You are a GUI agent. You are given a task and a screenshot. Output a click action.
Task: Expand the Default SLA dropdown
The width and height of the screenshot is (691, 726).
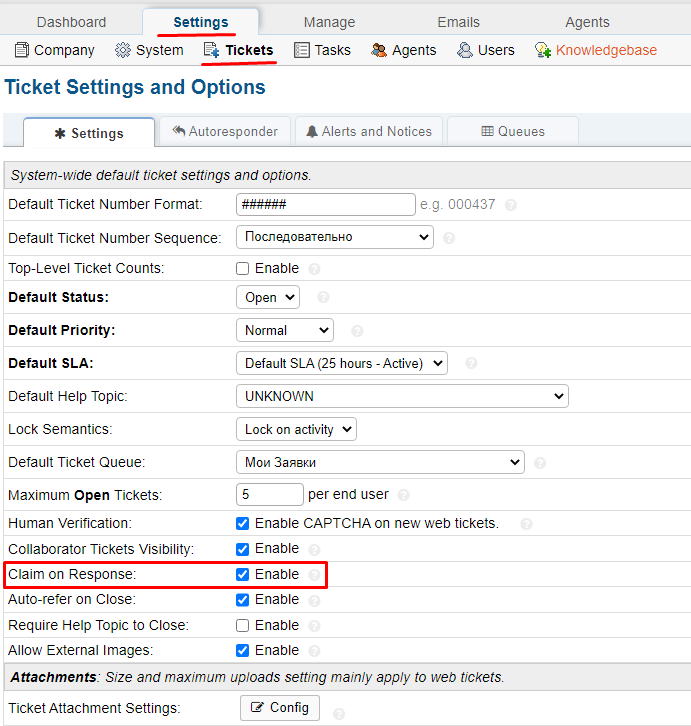341,363
